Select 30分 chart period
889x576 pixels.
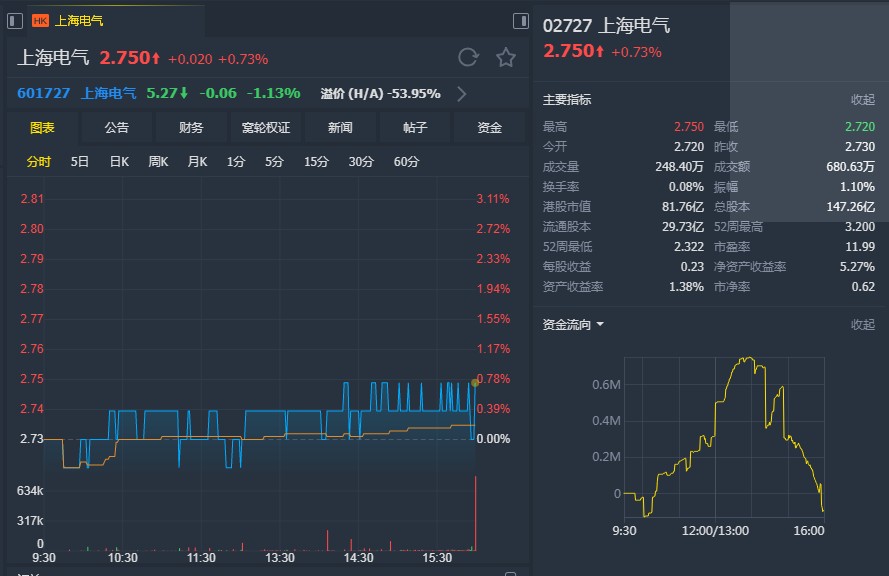click(x=361, y=162)
